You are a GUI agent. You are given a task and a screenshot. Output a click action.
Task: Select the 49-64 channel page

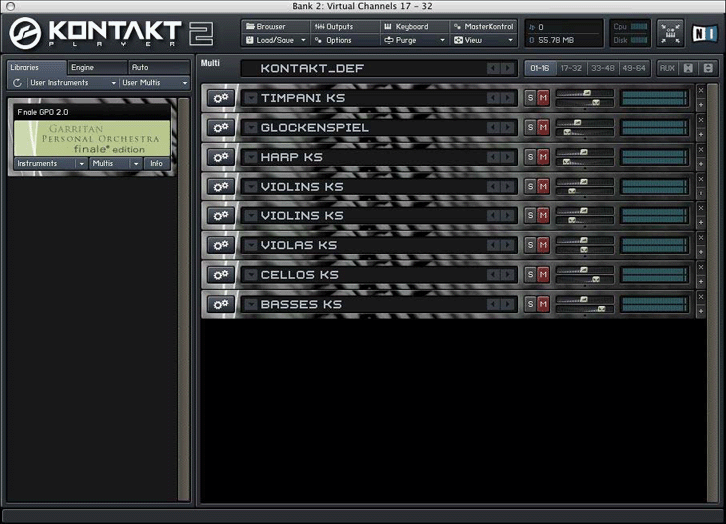pyautogui.click(x=634, y=69)
